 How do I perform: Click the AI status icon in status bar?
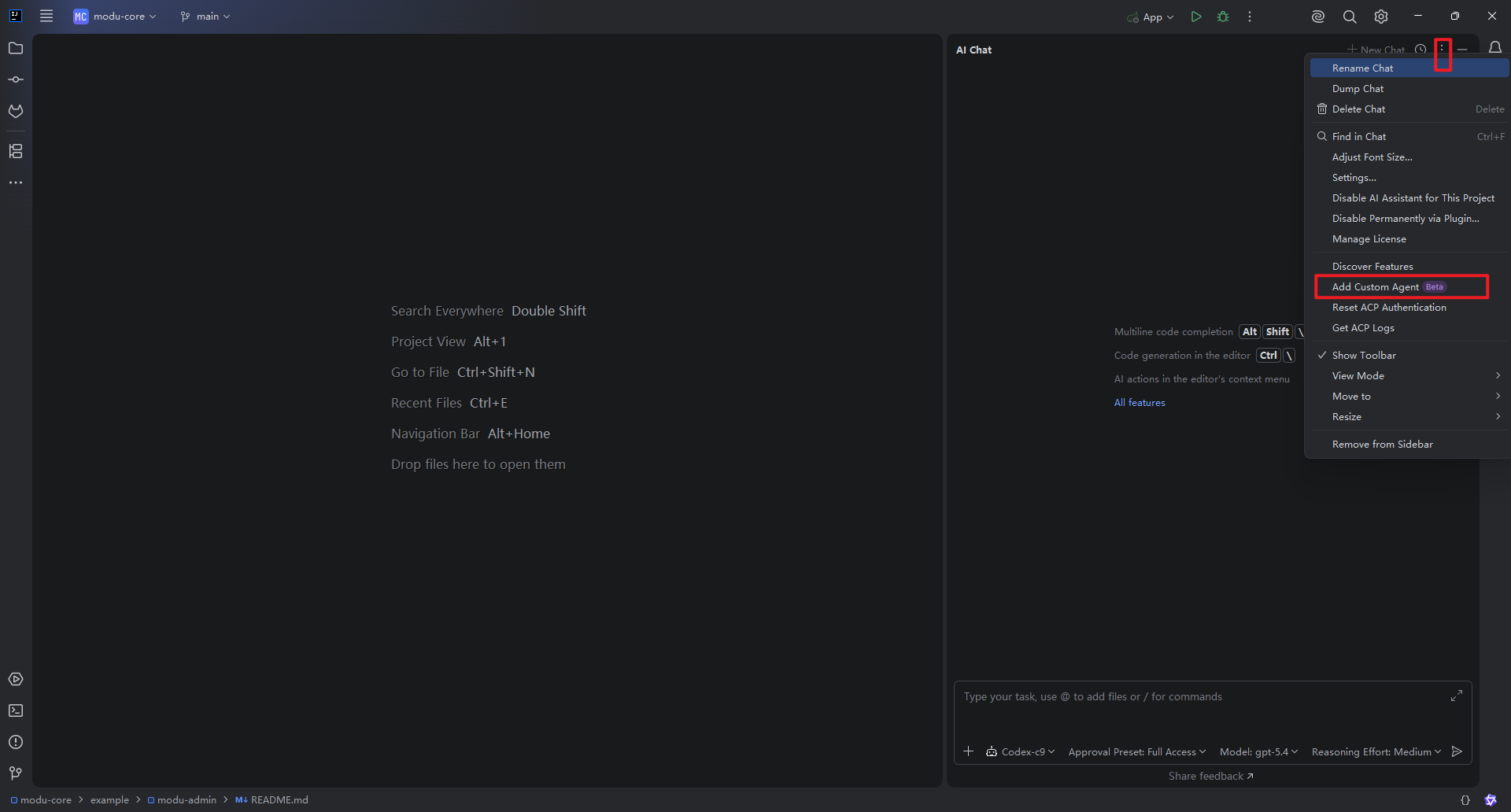pyautogui.click(x=1491, y=800)
